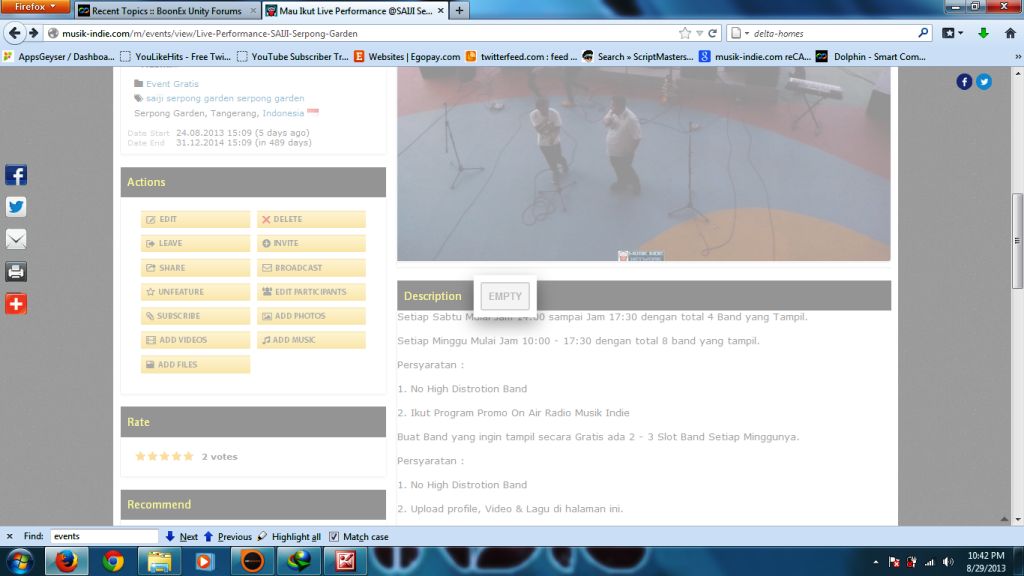Open a new tab with plus button
The height and width of the screenshot is (576, 1024).
coord(459,11)
